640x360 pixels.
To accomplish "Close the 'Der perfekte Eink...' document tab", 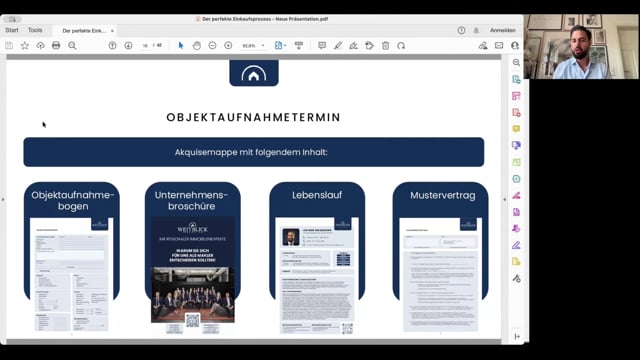I will (112, 31).
